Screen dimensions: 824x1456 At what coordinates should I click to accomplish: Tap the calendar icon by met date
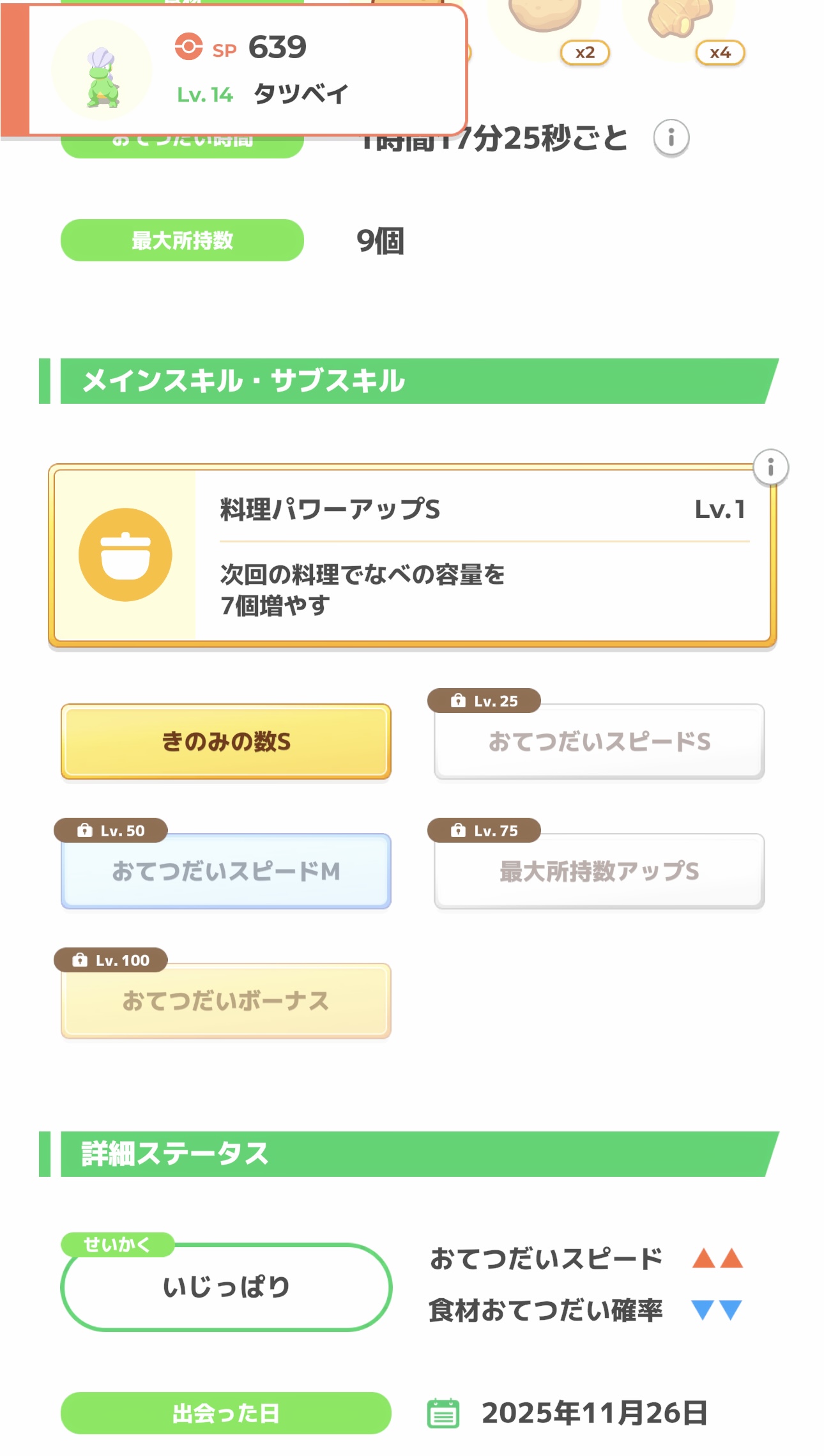tap(443, 1413)
